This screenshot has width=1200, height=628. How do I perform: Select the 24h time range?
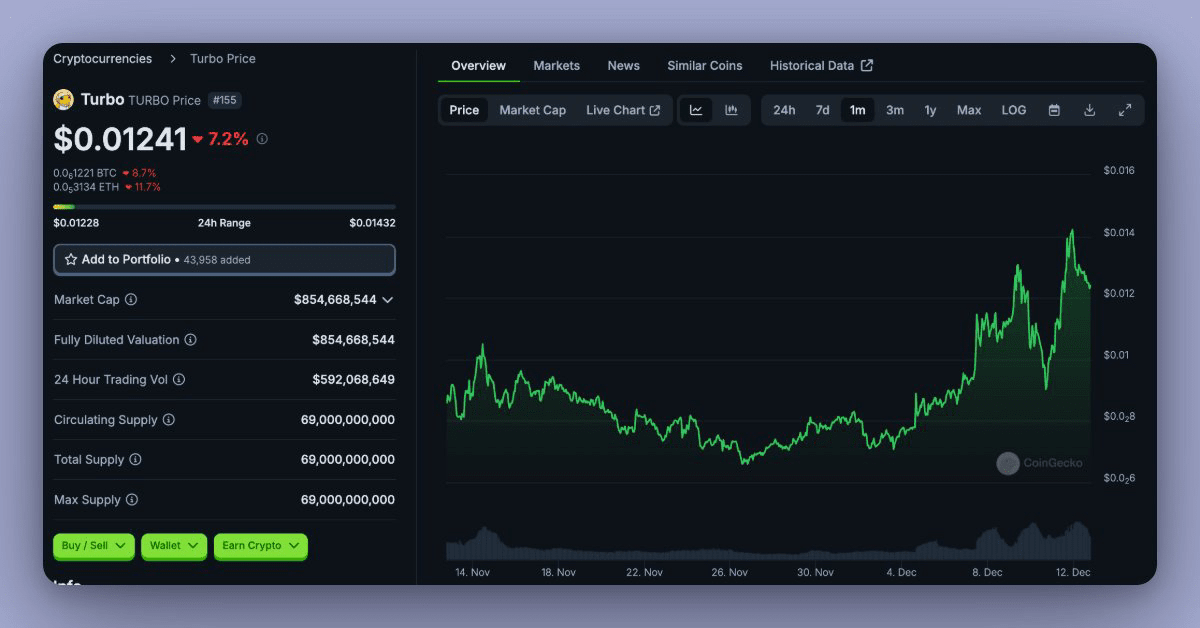pyautogui.click(x=784, y=110)
